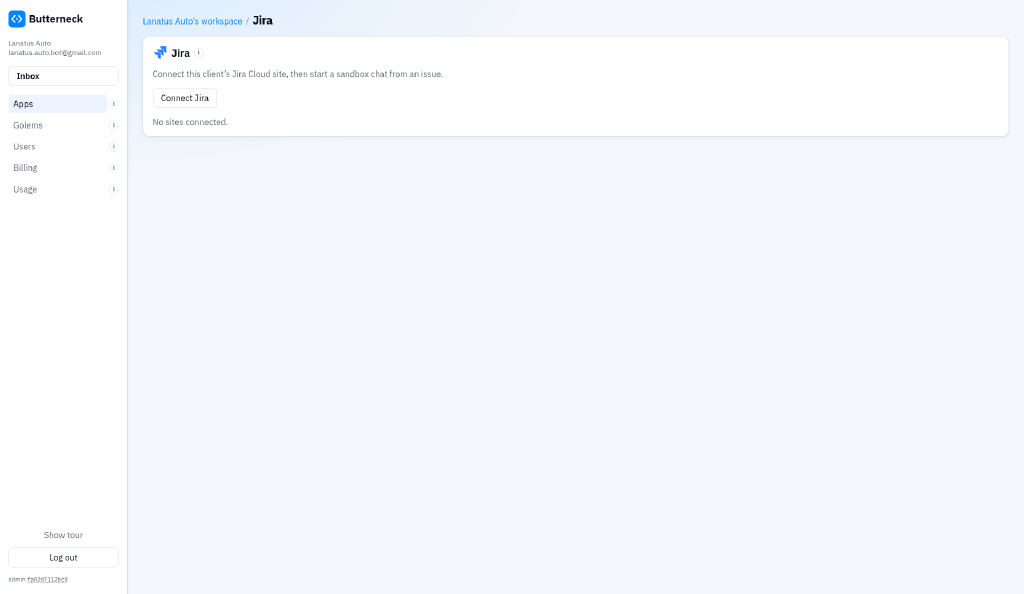Click the Butterneck brand name
1024x594 pixels.
(56, 19)
